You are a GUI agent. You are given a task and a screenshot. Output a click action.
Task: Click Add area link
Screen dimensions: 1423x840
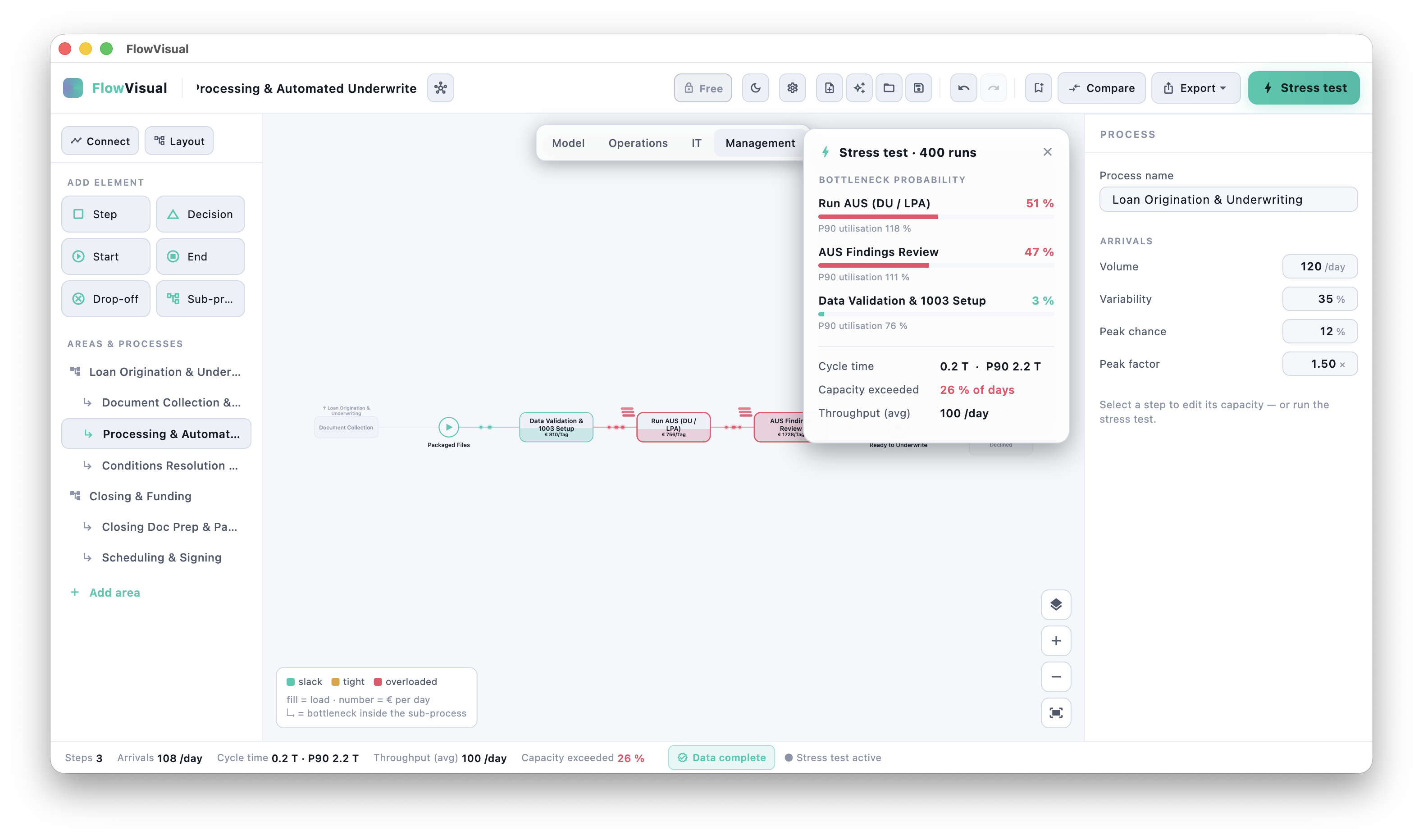105,593
